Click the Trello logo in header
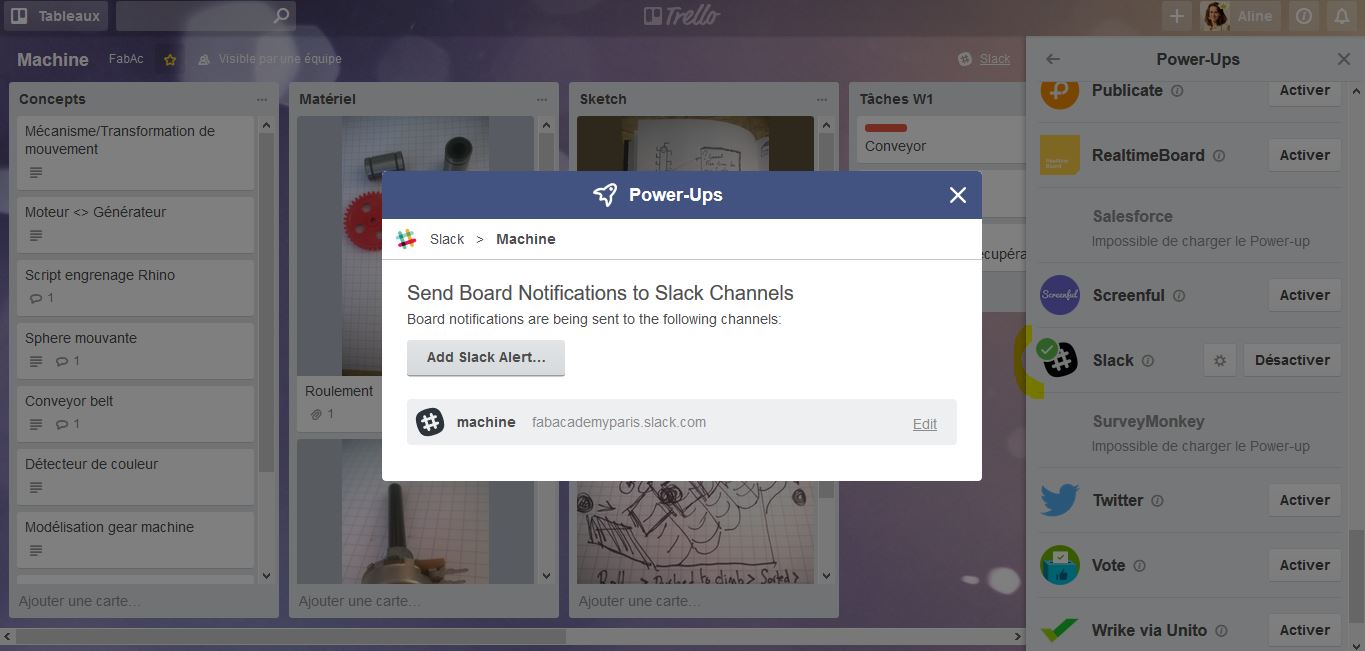Screen dimensions: 1365x651 (x=682, y=16)
